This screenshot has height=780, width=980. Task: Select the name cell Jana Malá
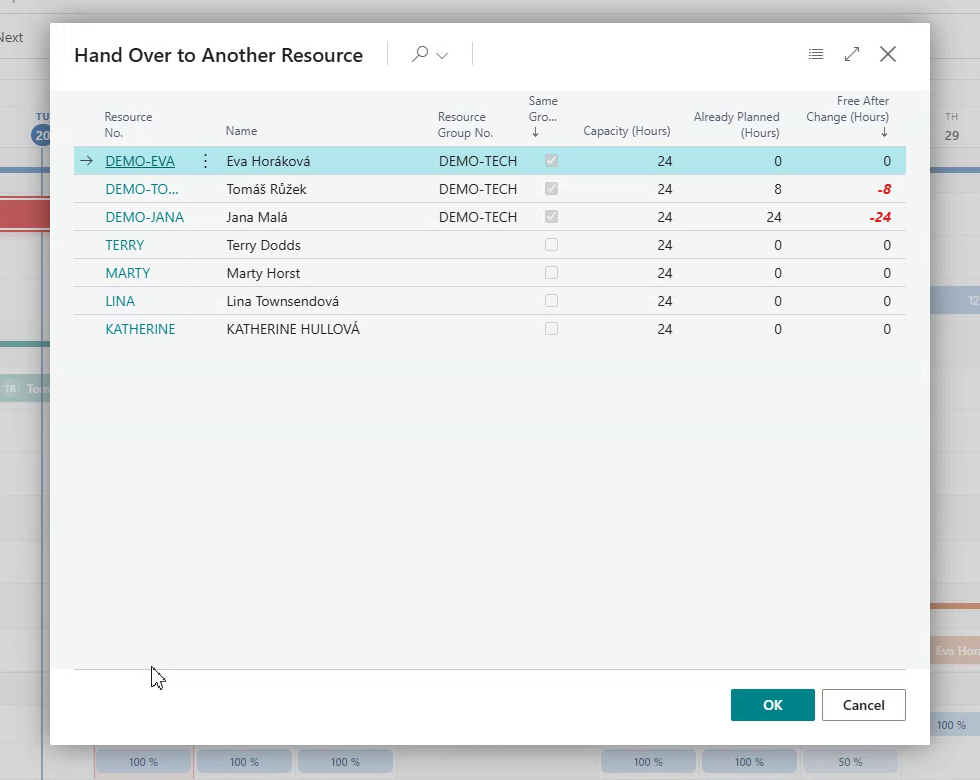point(257,218)
